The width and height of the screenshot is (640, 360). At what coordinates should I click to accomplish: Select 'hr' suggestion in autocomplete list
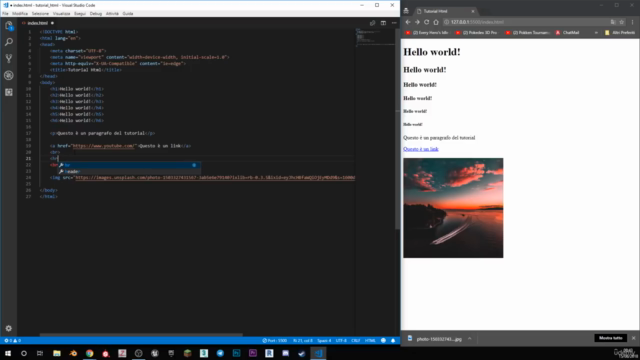[129, 165]
